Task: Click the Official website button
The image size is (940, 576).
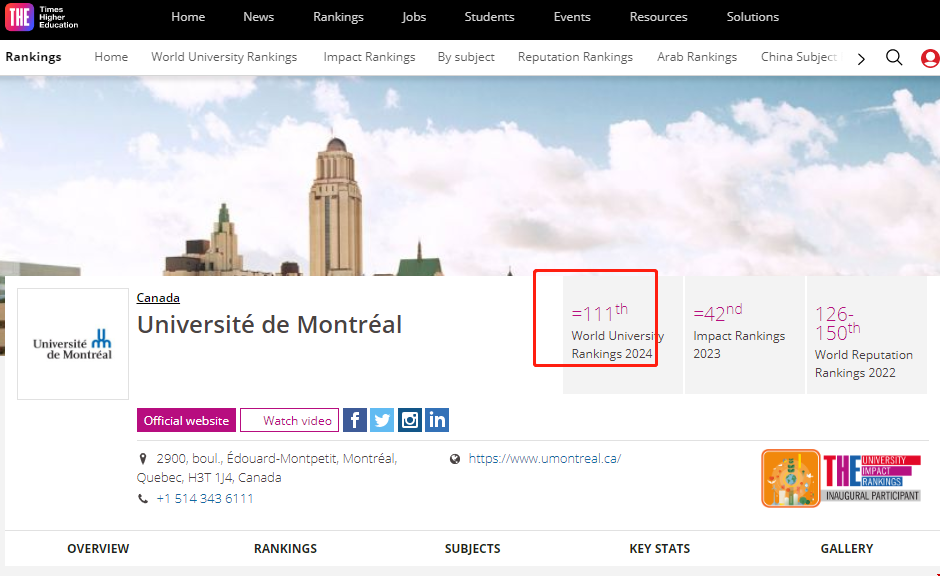Action: pyautogui.click(x=186, y=420)
